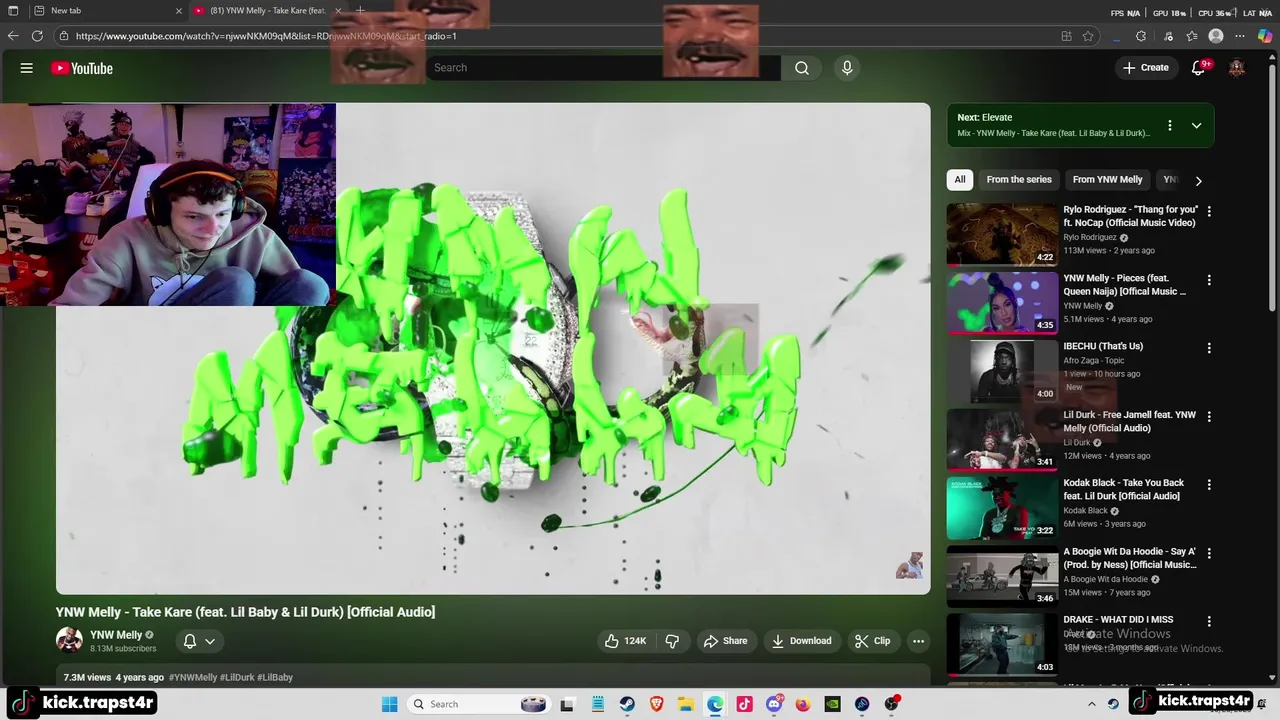Open options menu for YNW Melly Pieces video
The height and width of the screenshot is (720, 1280).
1209,280
